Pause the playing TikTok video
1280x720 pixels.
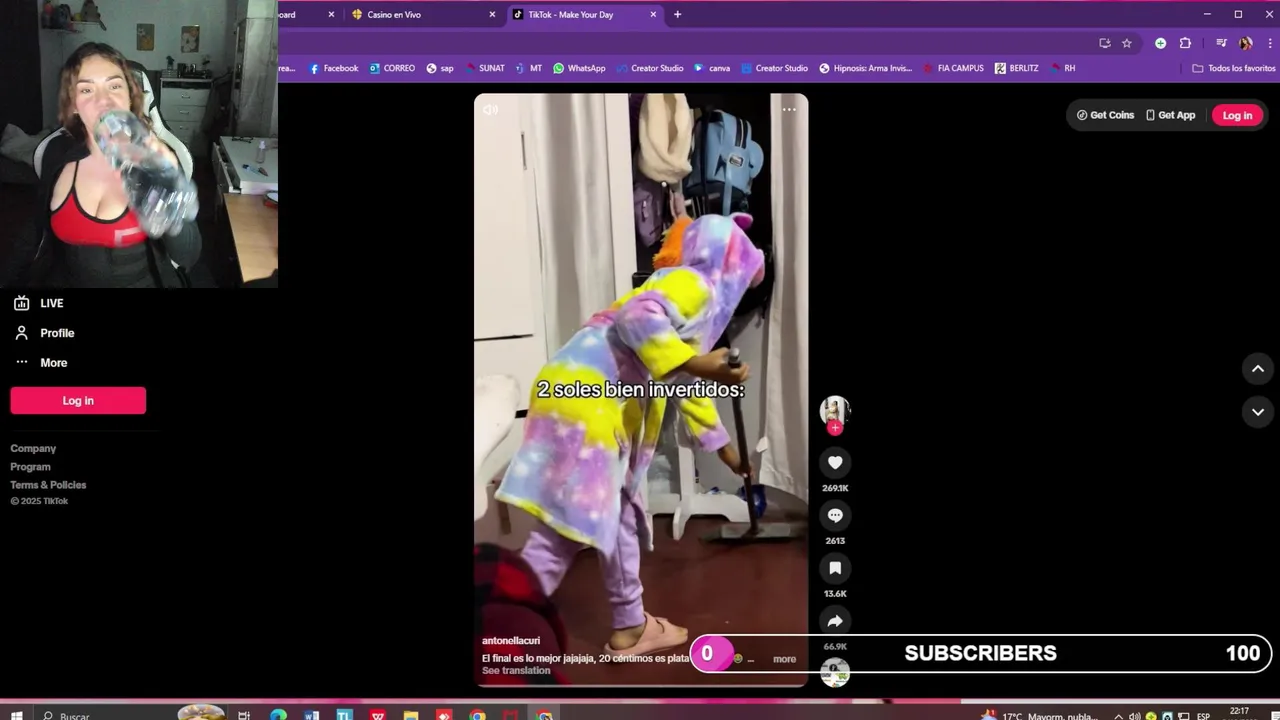click(641, 390)
